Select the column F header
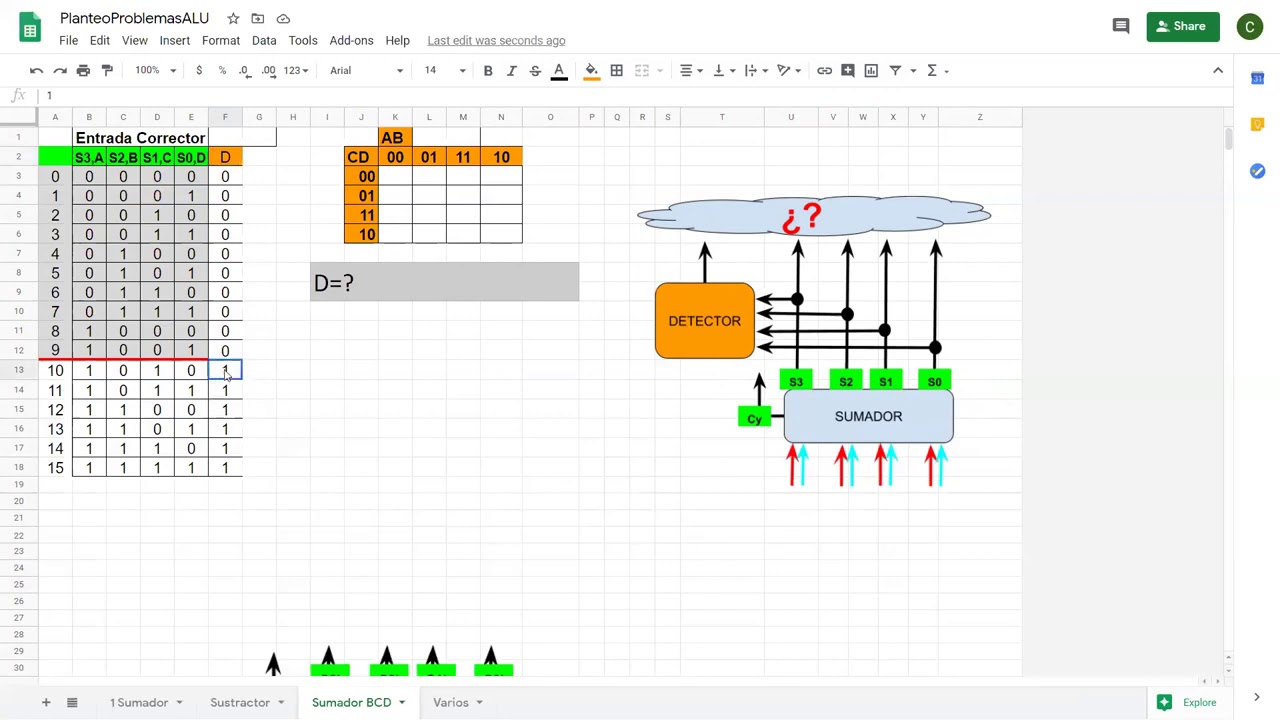 coord(225,117)
